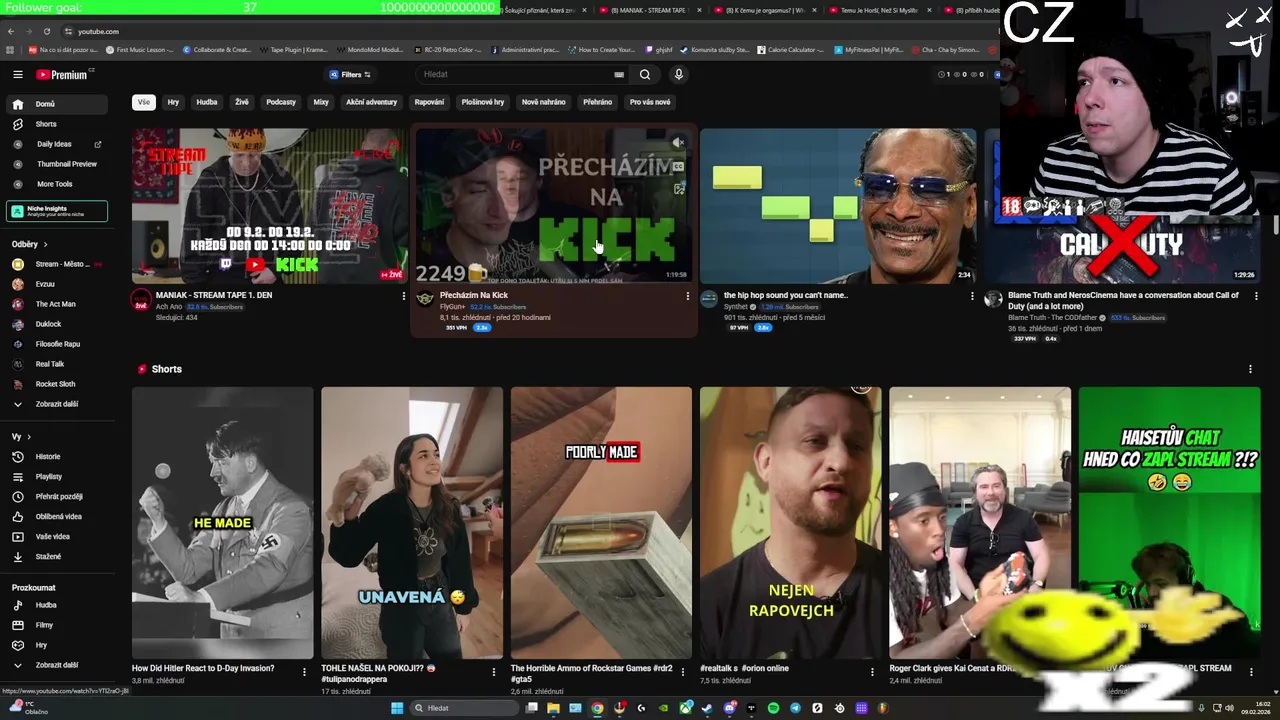Viewport: 1280px width, 720px height.
Task: Open the Thumbnail Preview tool
Action: [x=57, y=164]
